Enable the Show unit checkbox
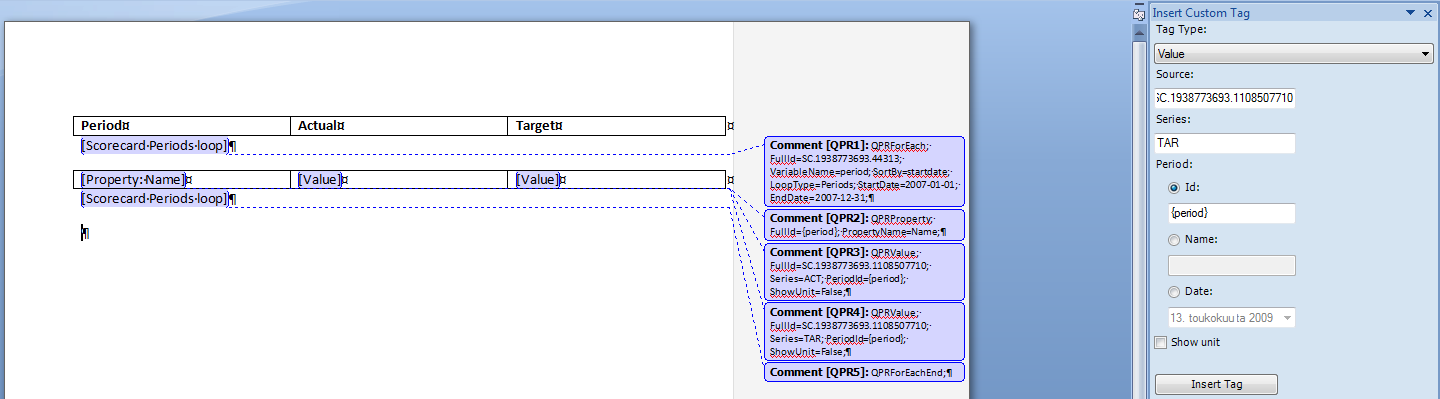 pyautogui.click(x=1161, y=342)
